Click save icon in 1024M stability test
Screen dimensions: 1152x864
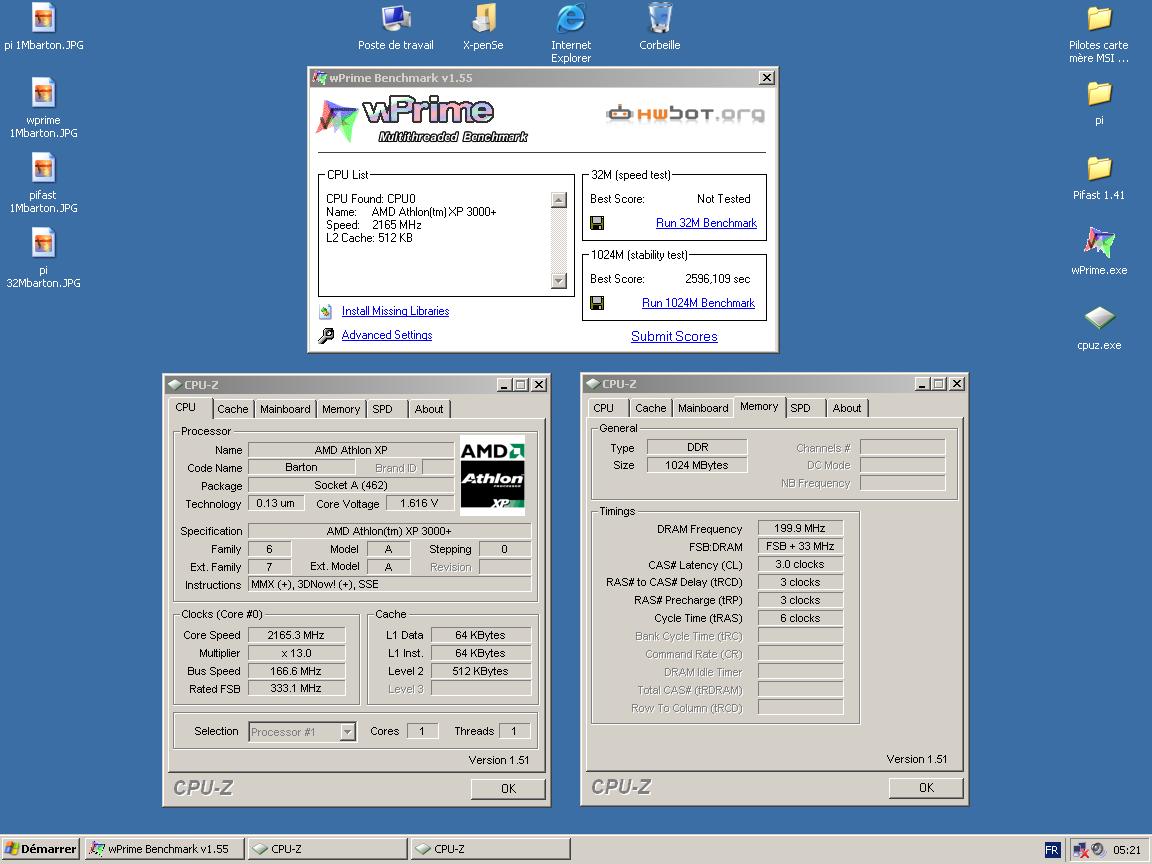coord(597,303)
